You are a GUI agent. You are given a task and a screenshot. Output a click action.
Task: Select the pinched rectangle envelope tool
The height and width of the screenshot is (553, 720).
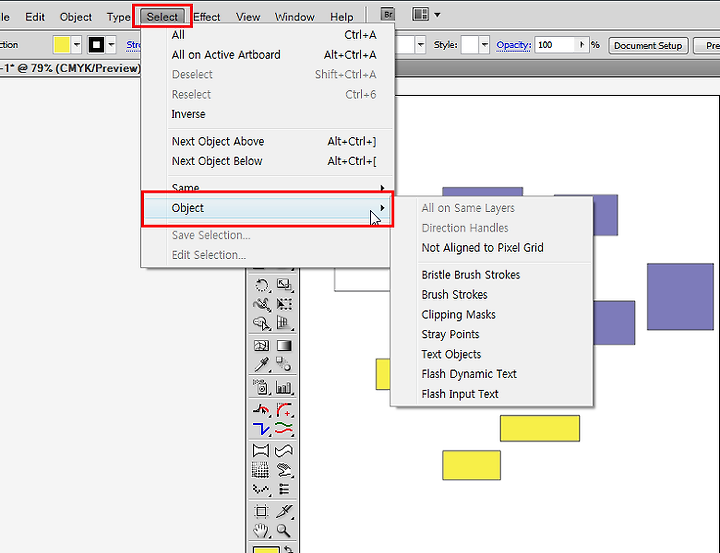[x=261, y=451]
